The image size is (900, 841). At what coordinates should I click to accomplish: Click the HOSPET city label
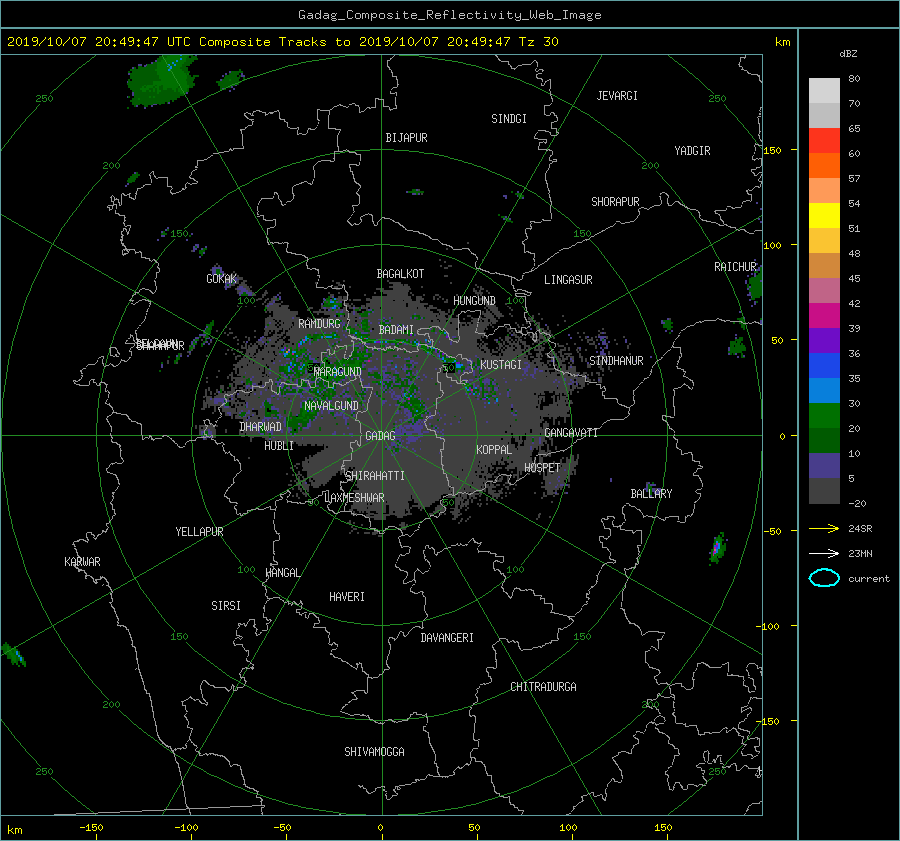click(x=542, y=468)
